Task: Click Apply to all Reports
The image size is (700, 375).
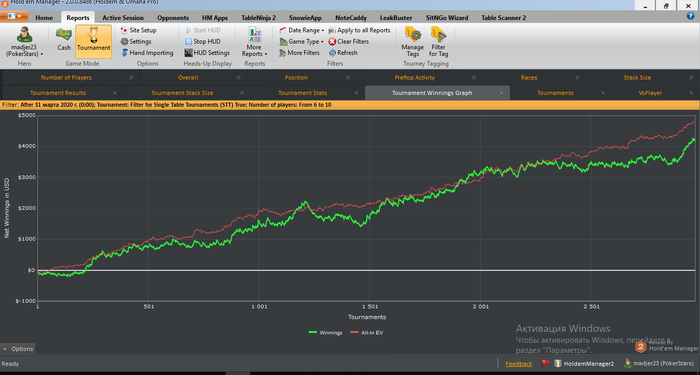Action: (x=359, y=30)
